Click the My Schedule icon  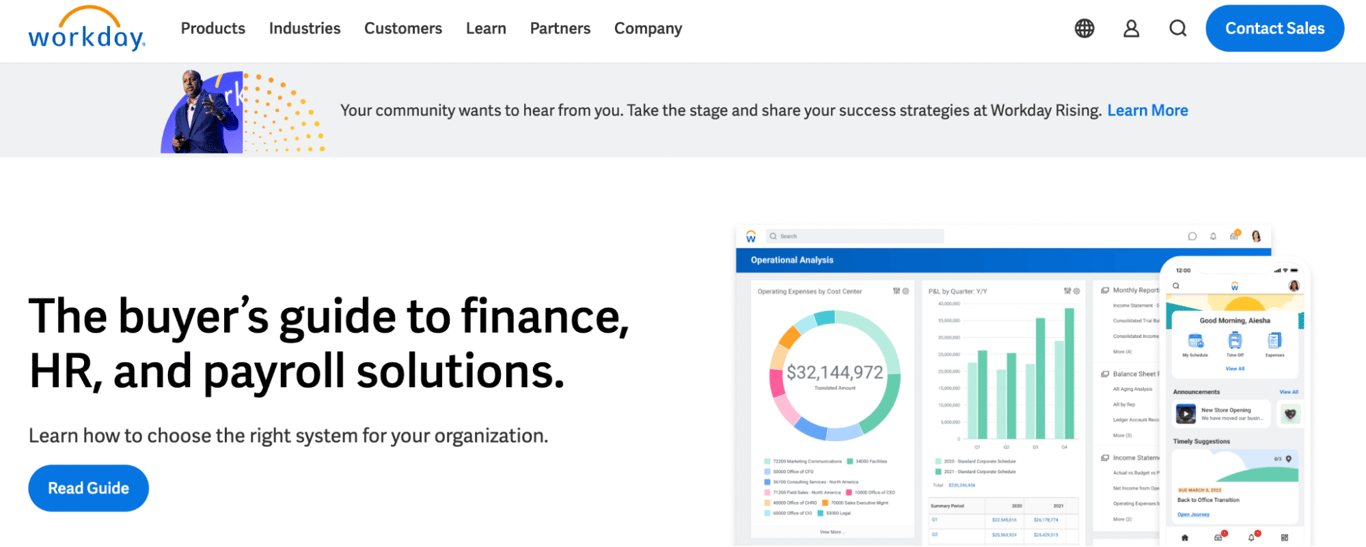pos(1195,342)
